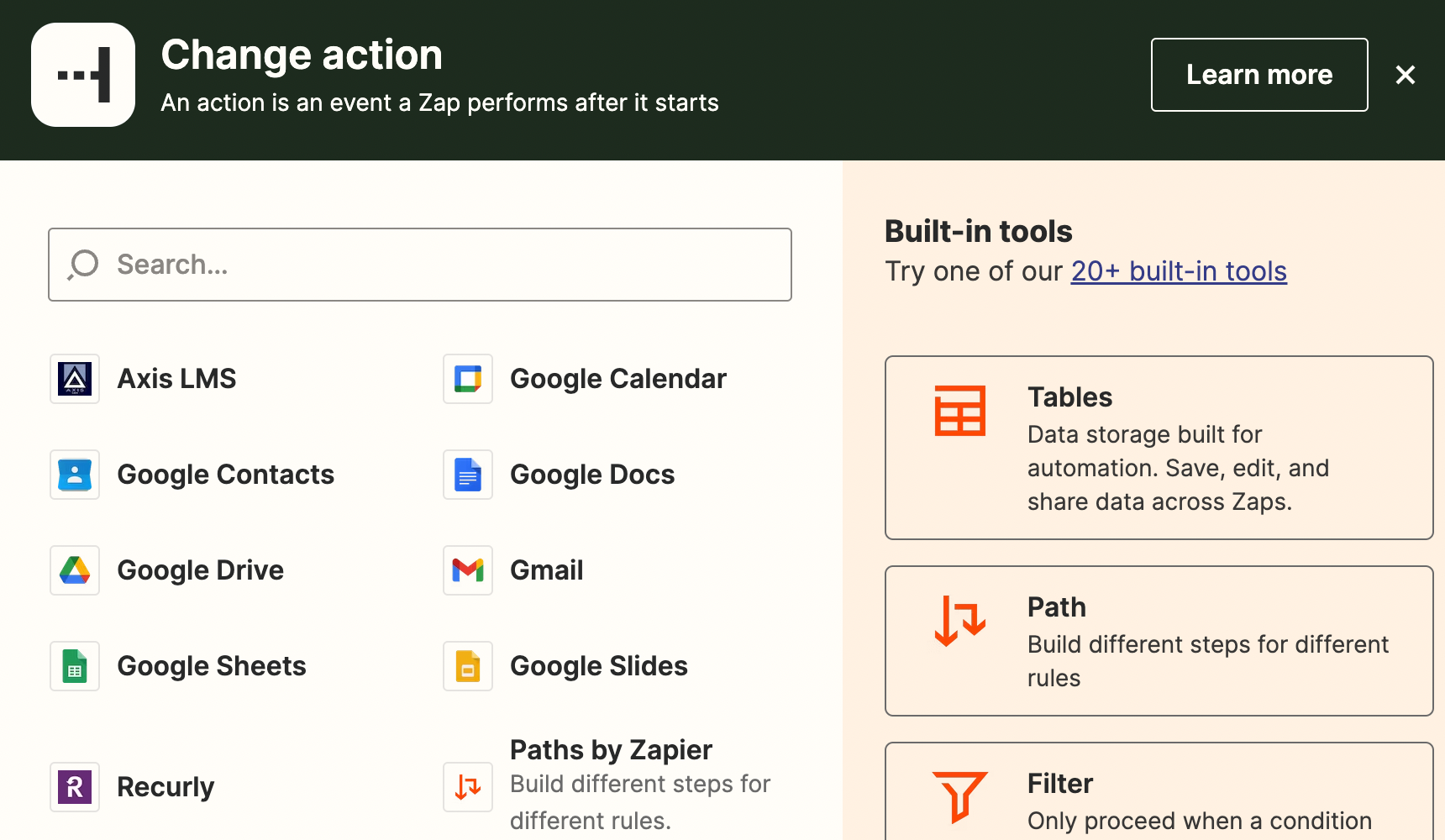Pick the Google Docs icon
Screen dimensions: 1445x840
[x=468, y=475]
